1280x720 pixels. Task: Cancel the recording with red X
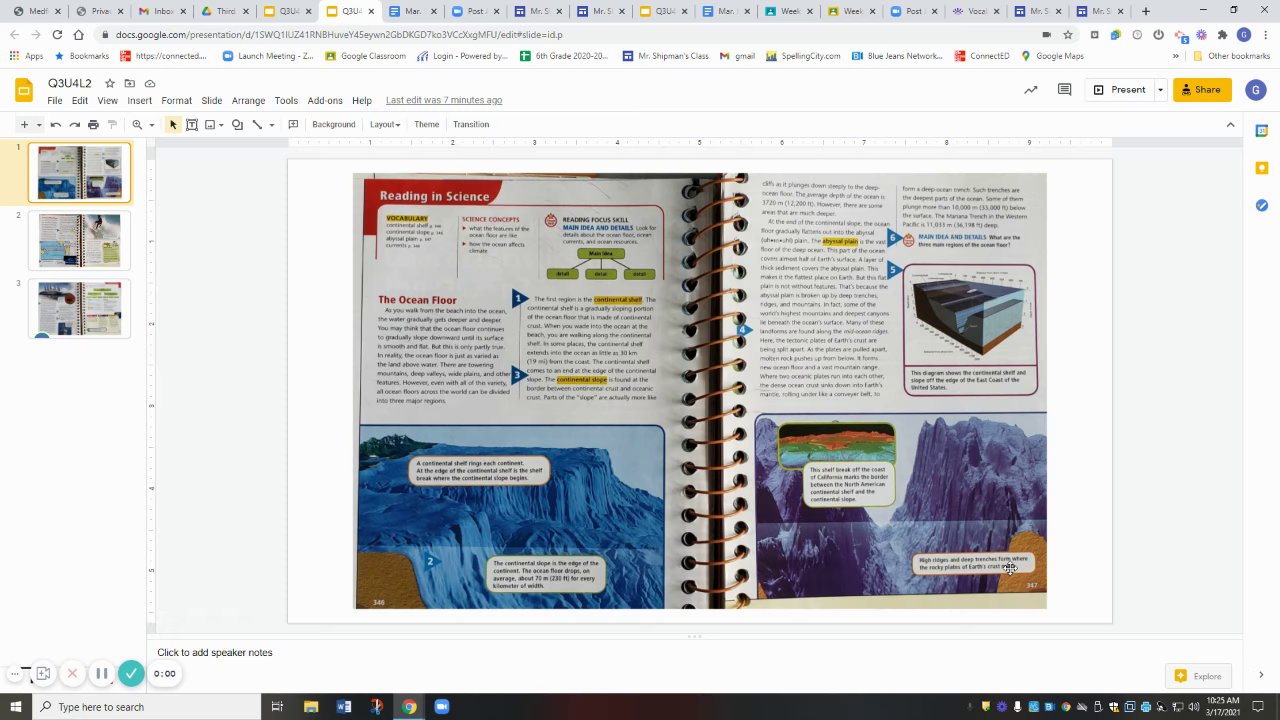click(x=72, y=674)
